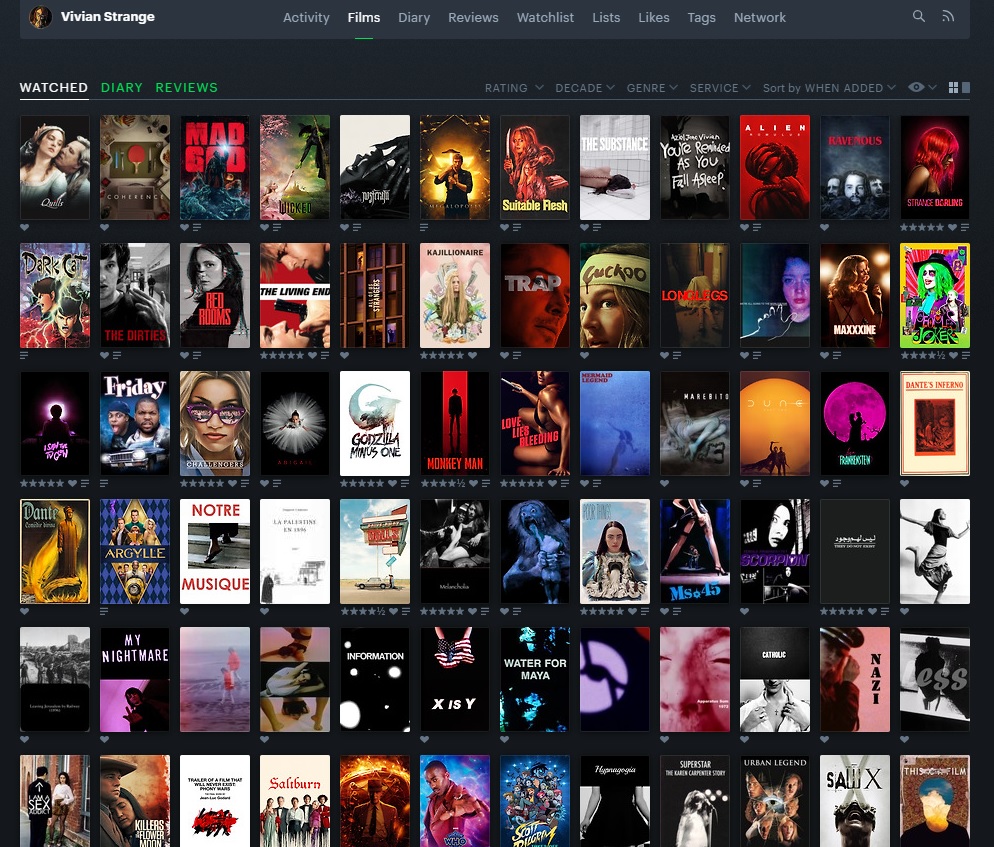Go to the Likes tab

point(654,18)
